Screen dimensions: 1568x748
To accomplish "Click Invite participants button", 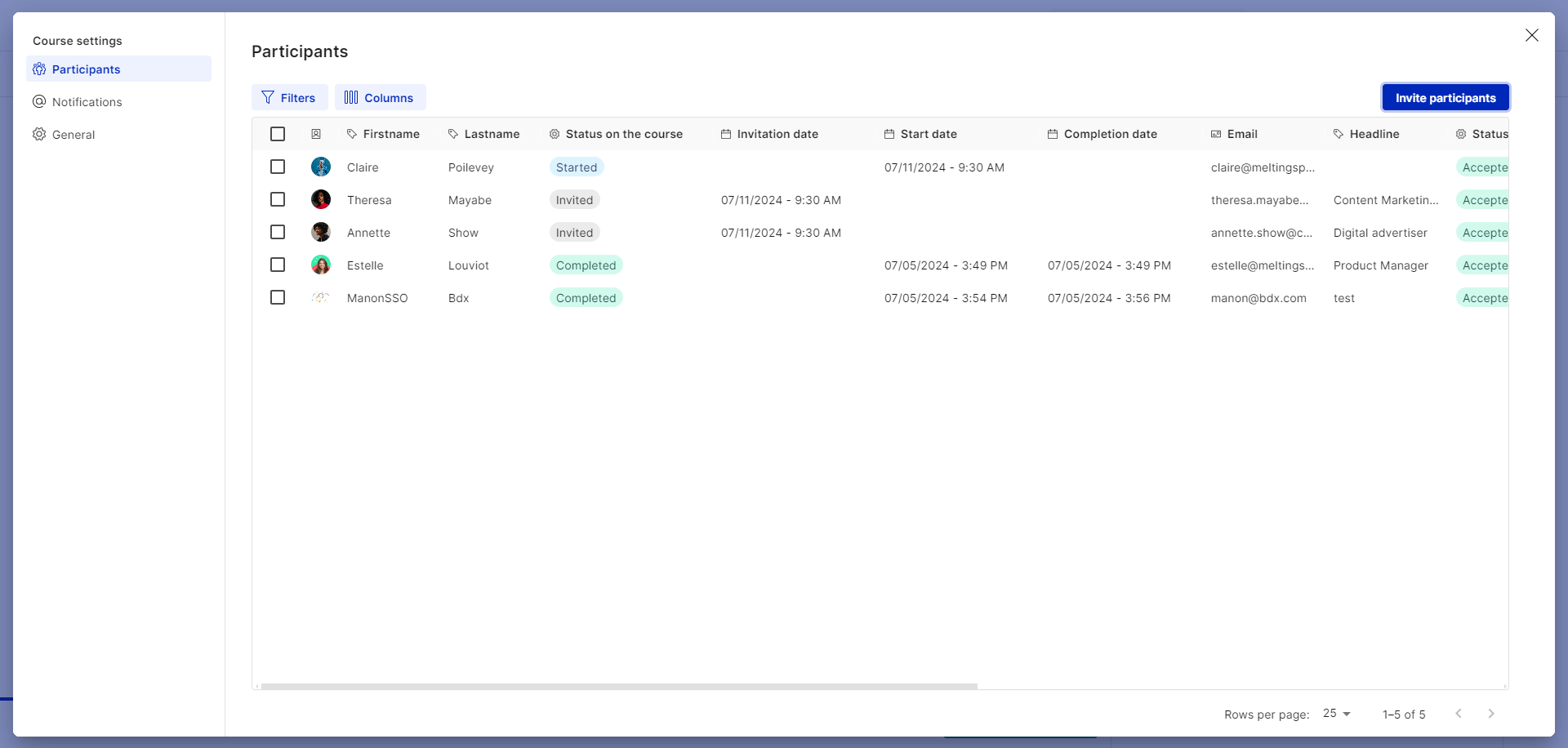I will [x=1445, y=98].
